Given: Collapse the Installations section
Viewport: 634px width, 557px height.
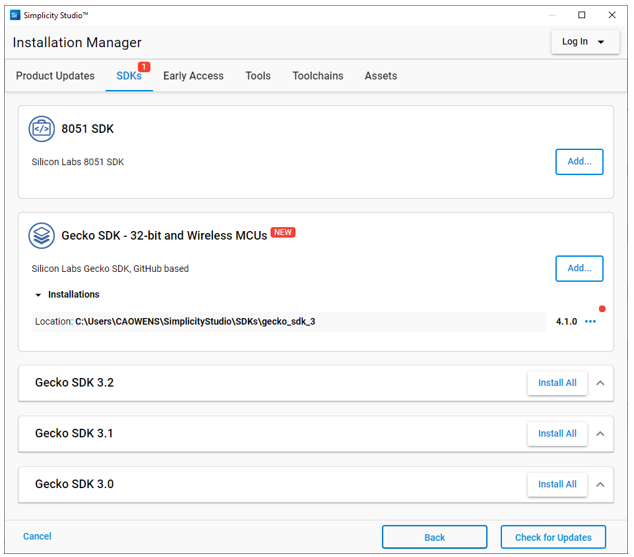Looking at the screenshot, I should tap(39, 295).
